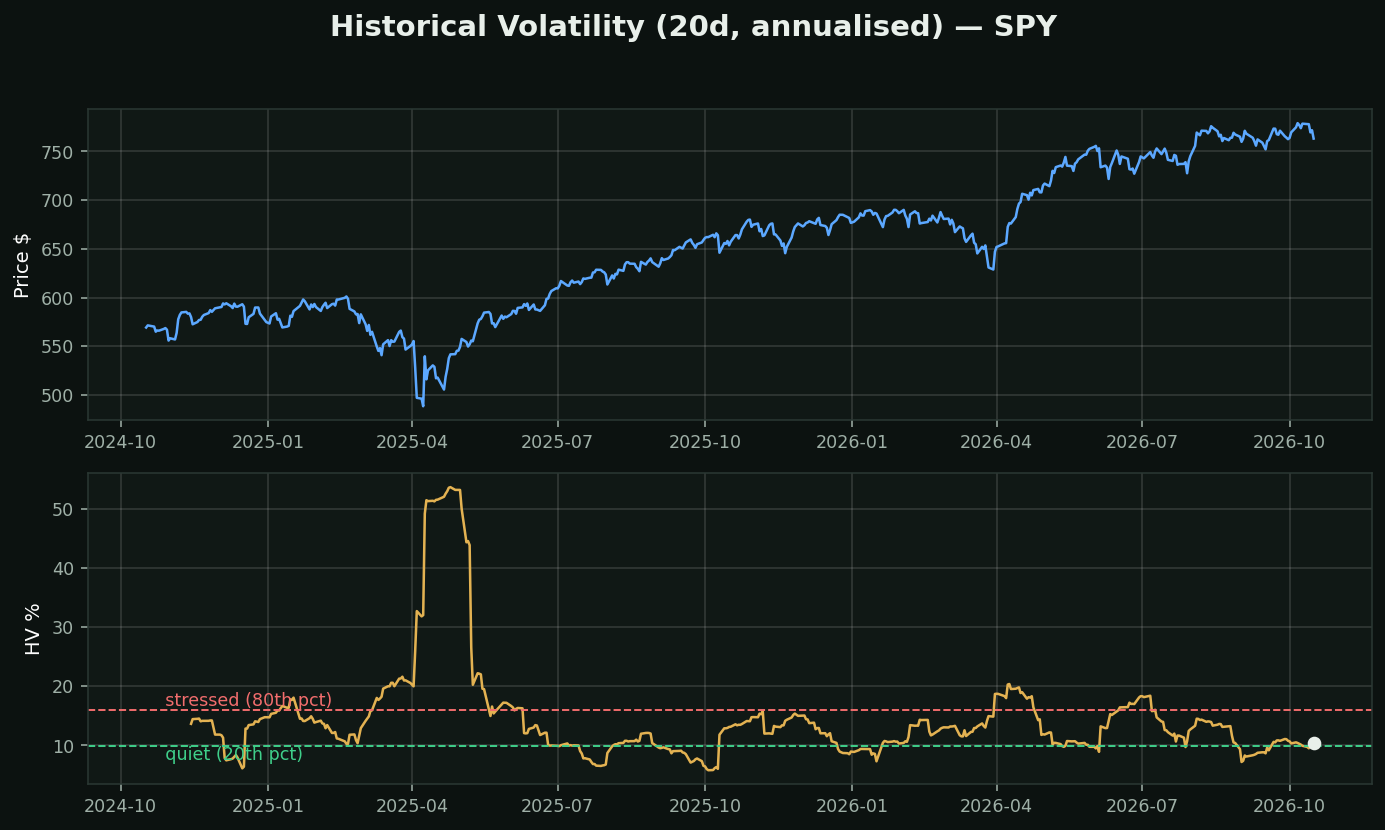Select the 2026-10 date under the HV chart
Image resolution: width=1385 pixels, height=830 pixels.
click(1288, 805)
